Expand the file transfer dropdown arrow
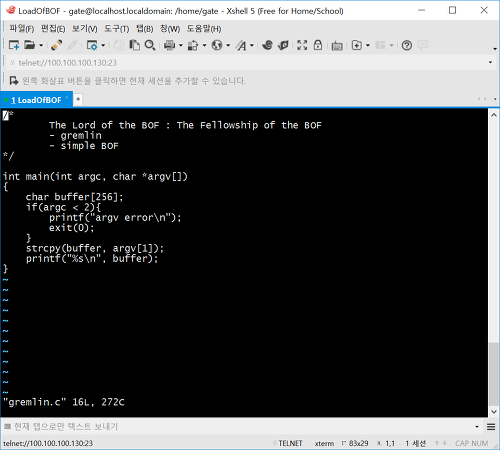Screen dimensions: 500x450 point(204,45)
